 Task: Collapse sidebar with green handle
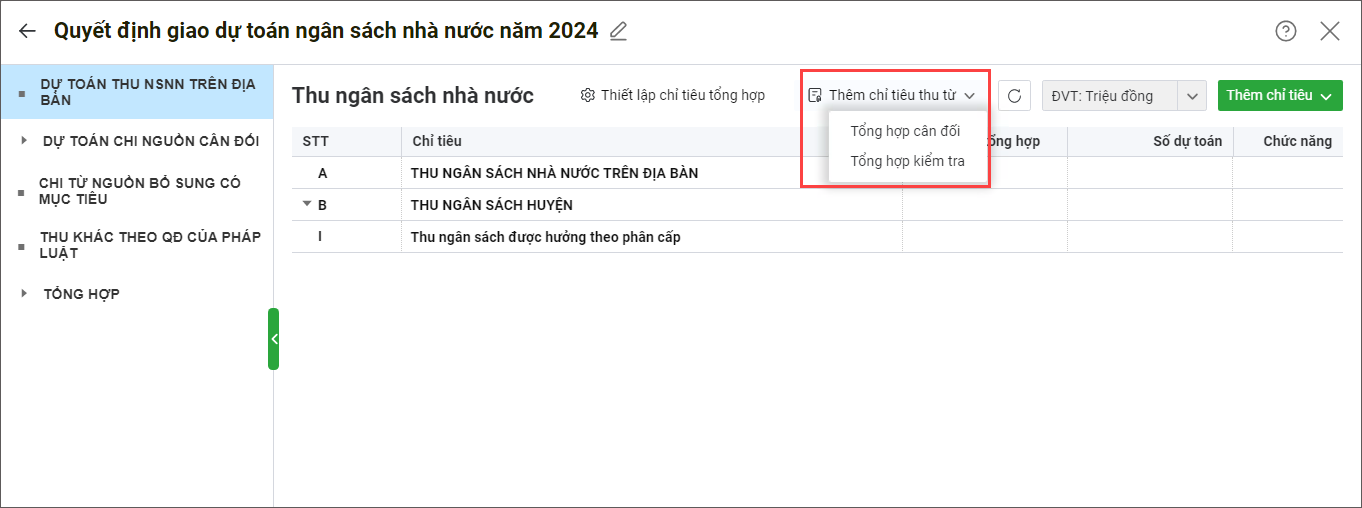(273, 339)
